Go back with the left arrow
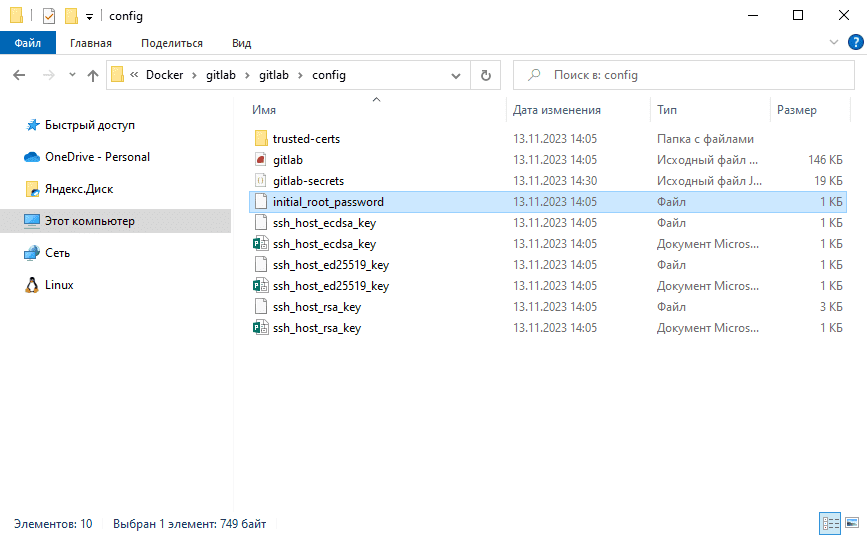The width and height of the screenshot is (867, 535). click(x=19, y=75)
